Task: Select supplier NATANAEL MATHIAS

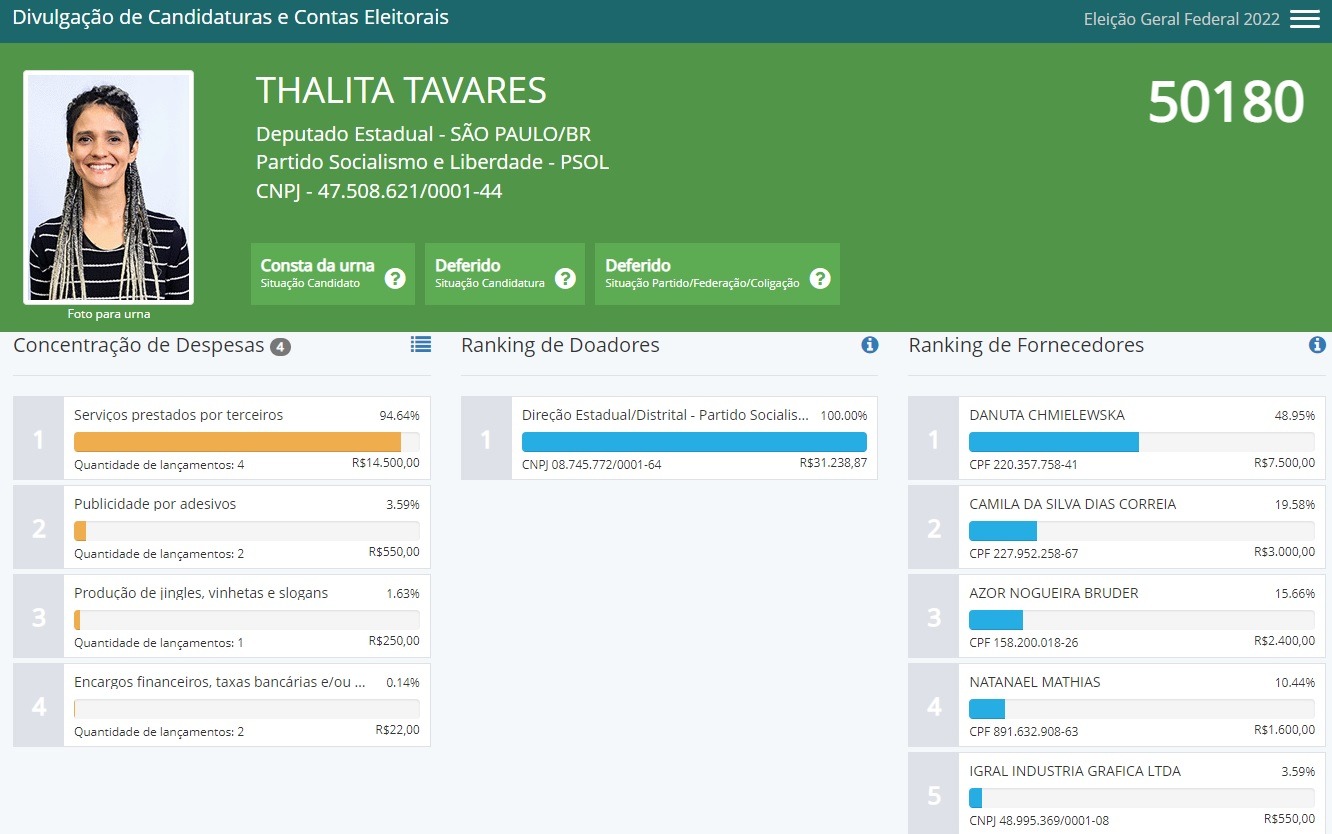Action: [1141, 705]
